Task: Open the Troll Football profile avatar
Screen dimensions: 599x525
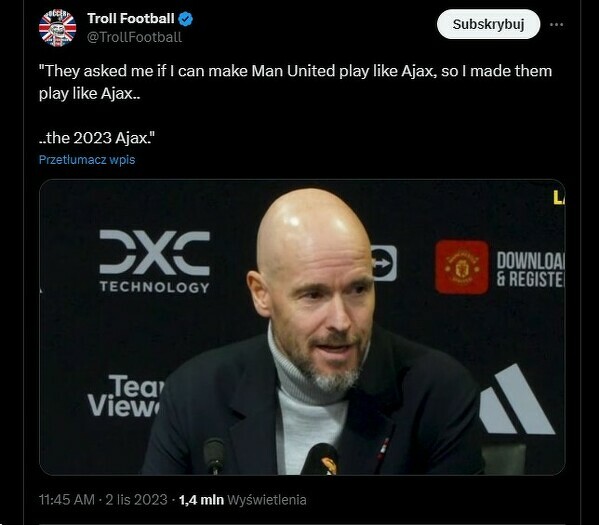Action: click(x=57, y=28)
